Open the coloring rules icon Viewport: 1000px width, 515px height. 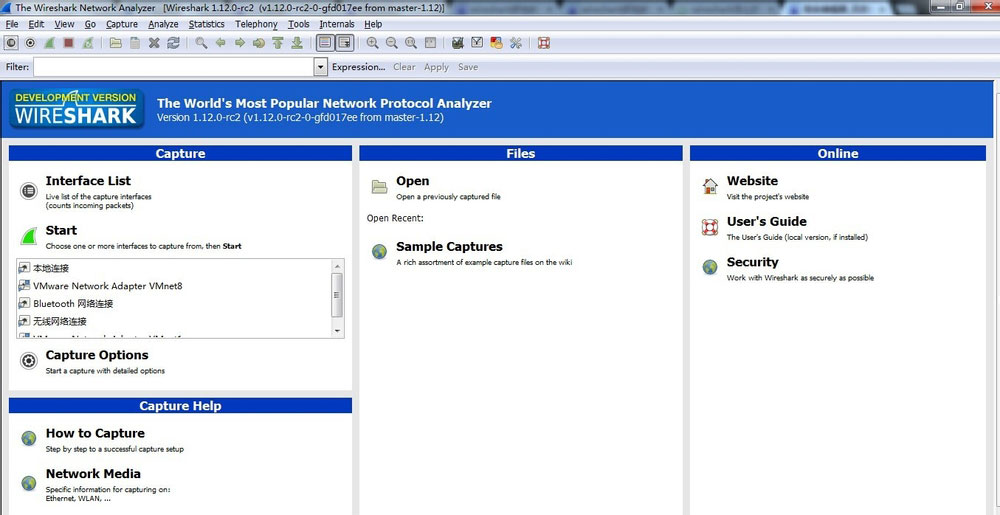(496, 43)
